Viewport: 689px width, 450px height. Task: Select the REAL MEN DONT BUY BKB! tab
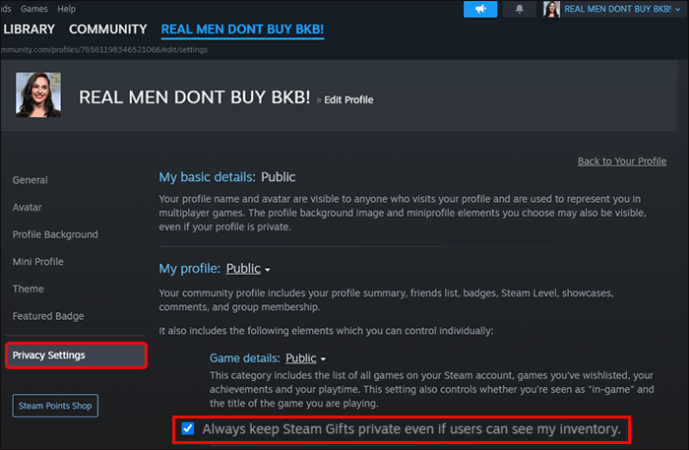click(242, 29)
